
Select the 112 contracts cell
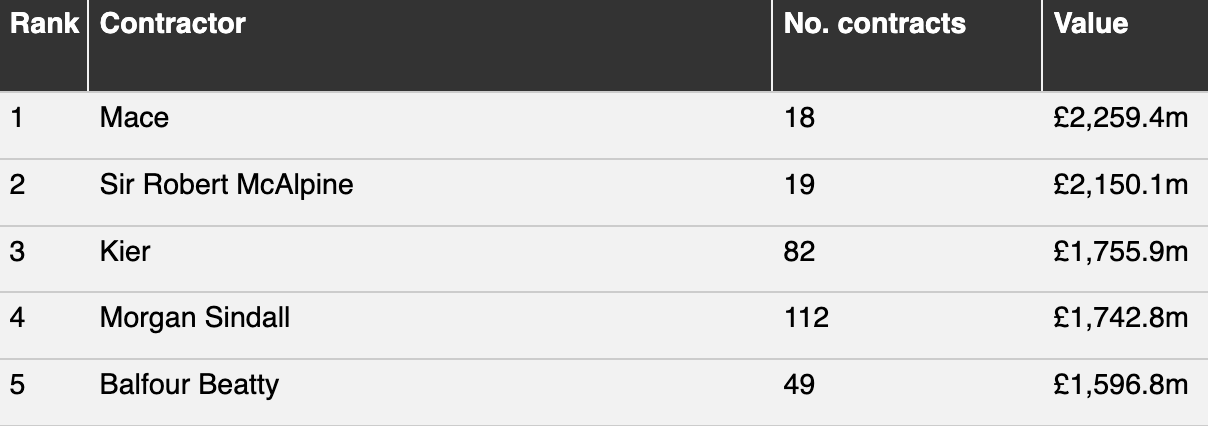coord(807,318)
